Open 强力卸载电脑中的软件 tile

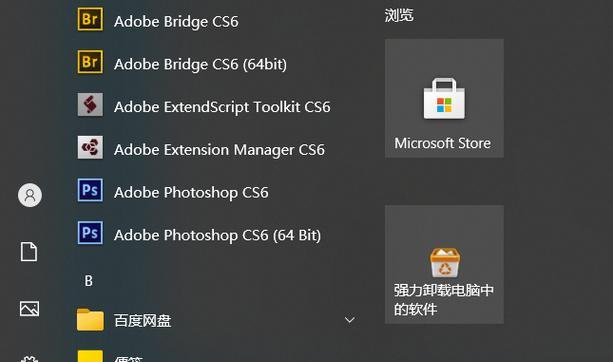[444, 265]
